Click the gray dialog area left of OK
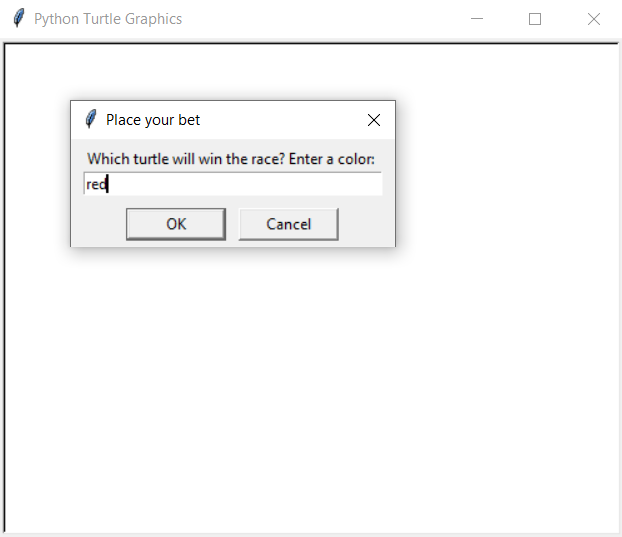 click(x=98, y=224)
